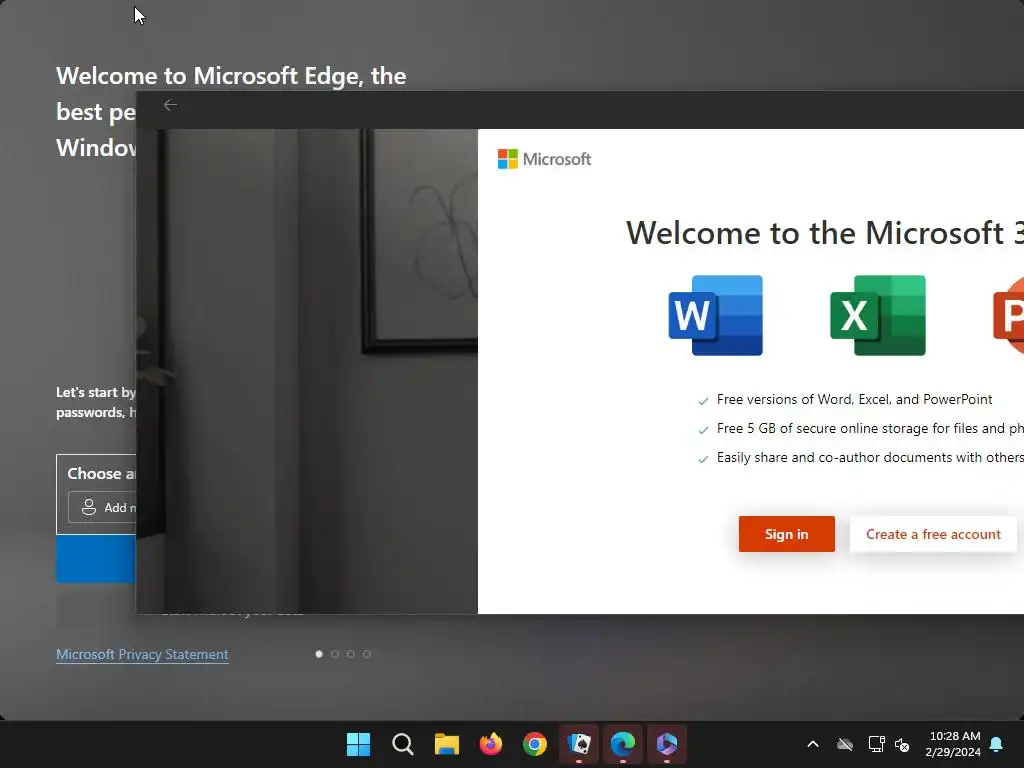The image size is (1024, 768).
Task: Open Windows Search from the taskbar
Action: 402,744
